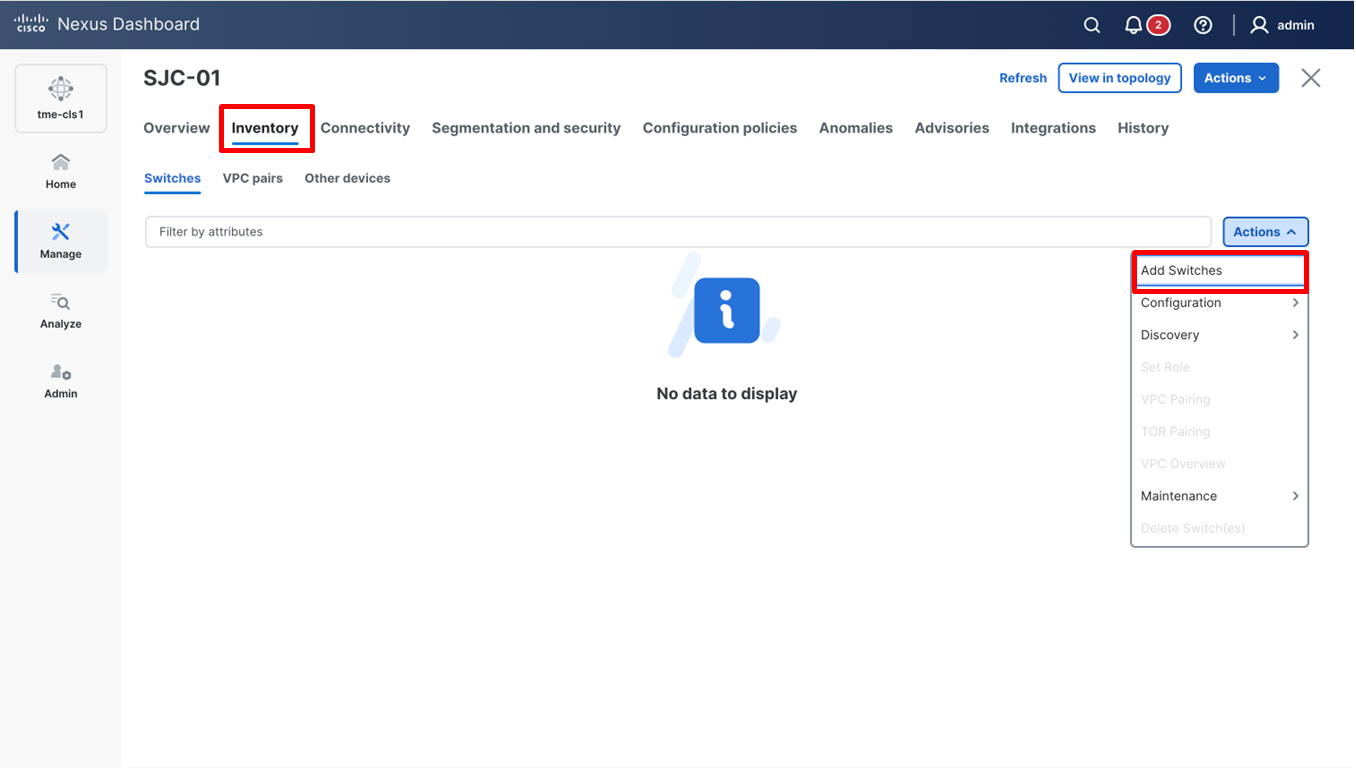Select Home in the left sidebar

60,170
